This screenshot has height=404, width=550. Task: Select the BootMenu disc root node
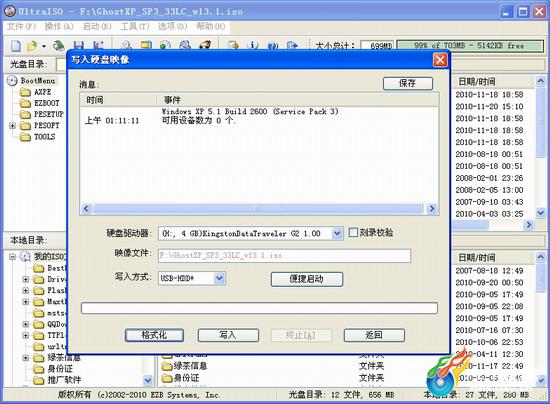point(38,81)
